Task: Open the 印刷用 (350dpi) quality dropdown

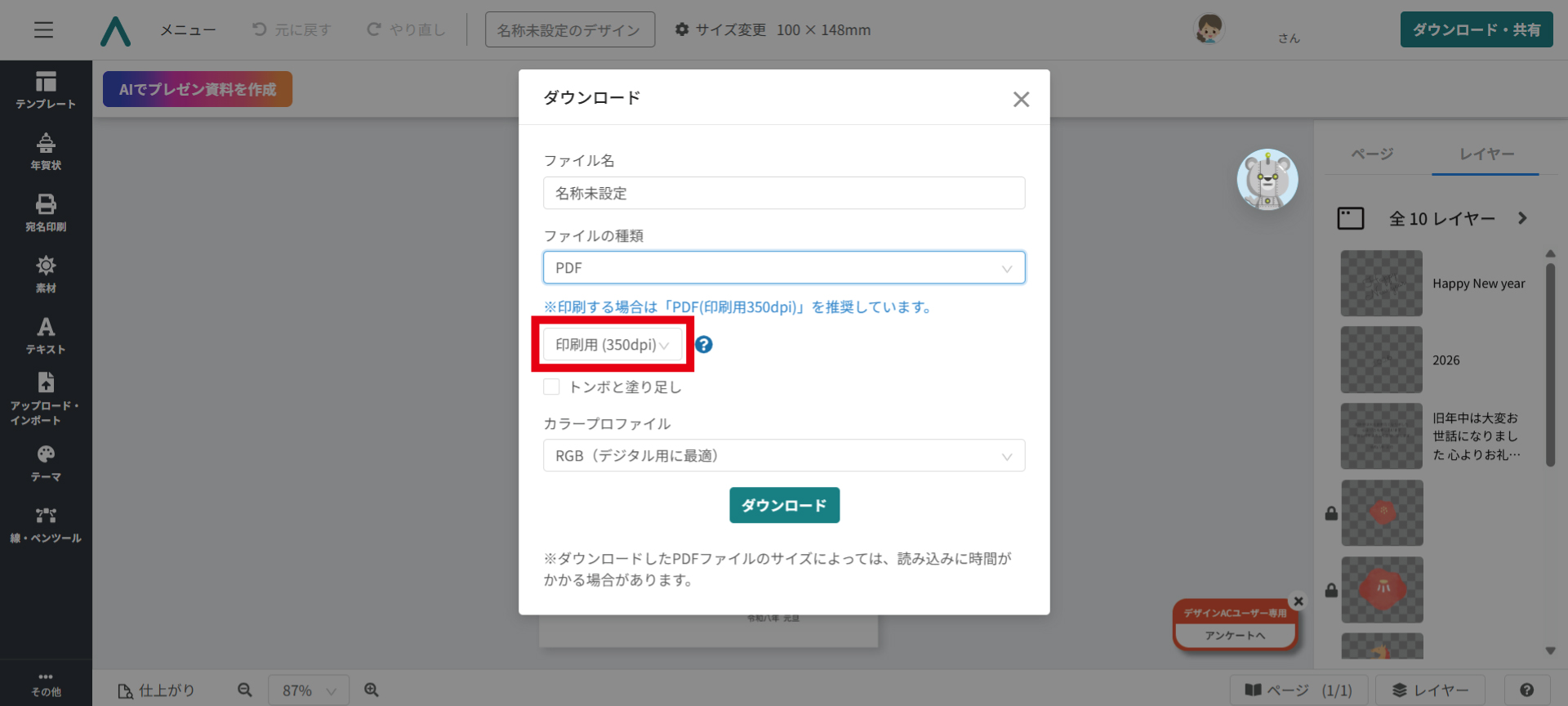Action: (612, 345)
